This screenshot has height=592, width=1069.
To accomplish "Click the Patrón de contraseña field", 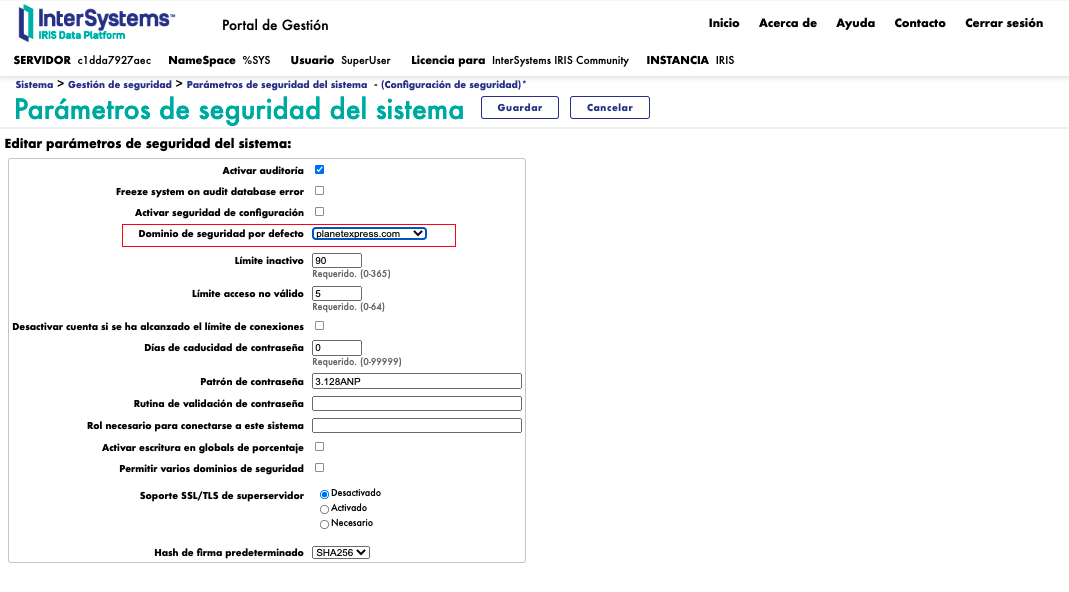I will click(416, 381).
